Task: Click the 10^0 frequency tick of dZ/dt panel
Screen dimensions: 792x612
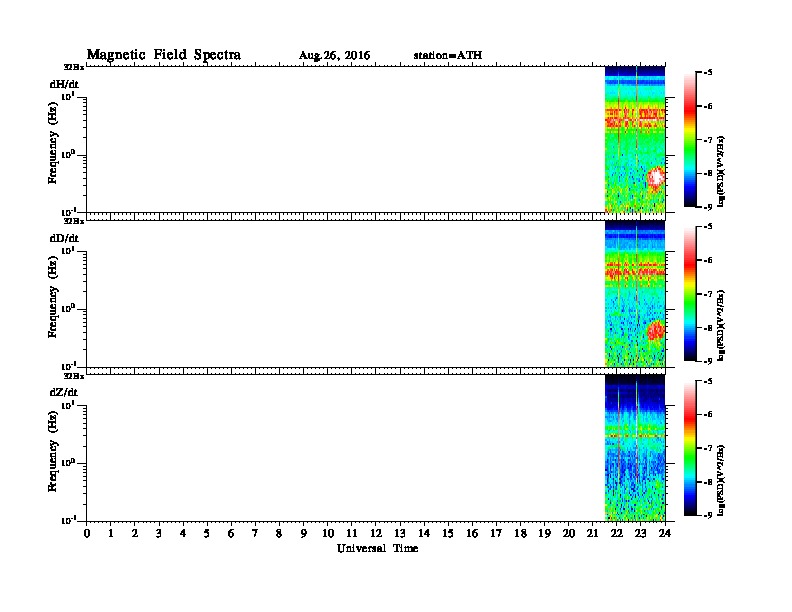Action: 68,462
